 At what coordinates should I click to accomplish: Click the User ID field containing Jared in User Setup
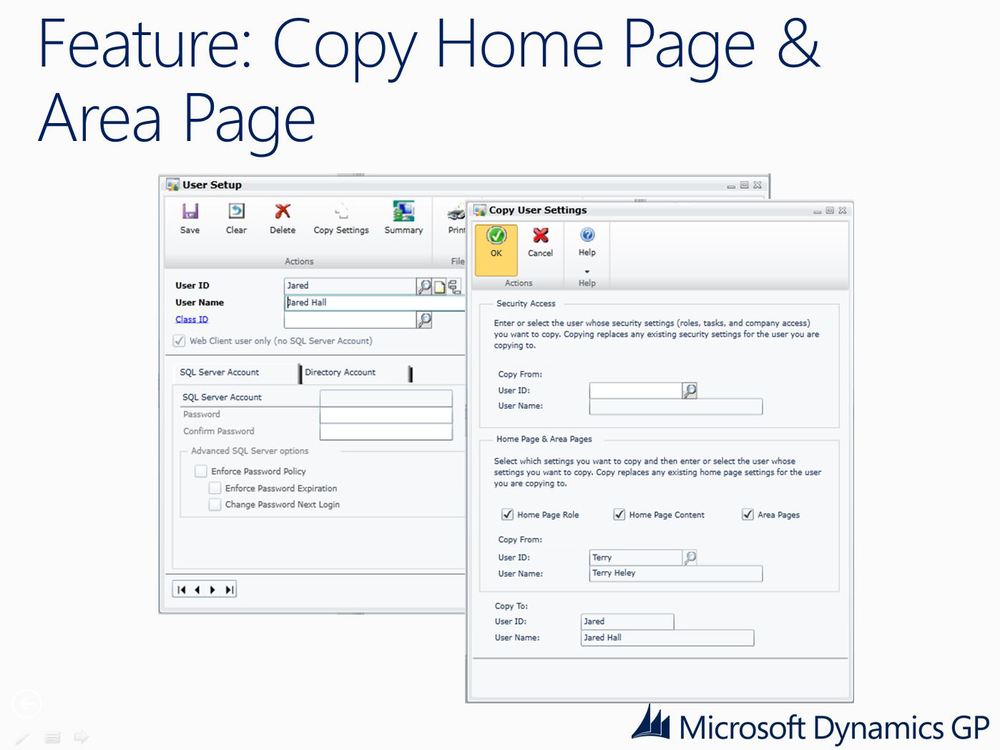point(350,286)
